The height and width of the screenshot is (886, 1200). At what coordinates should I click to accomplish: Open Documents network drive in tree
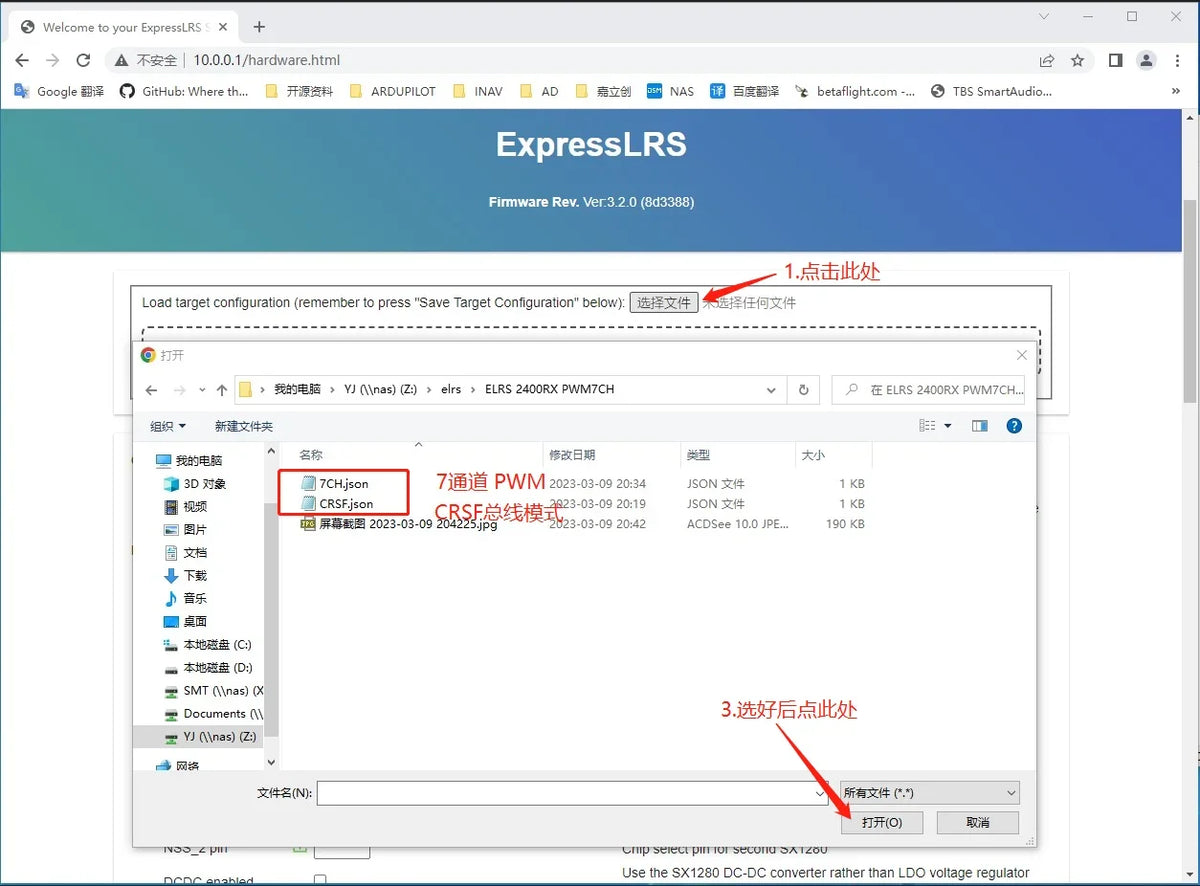pos(213,714)
